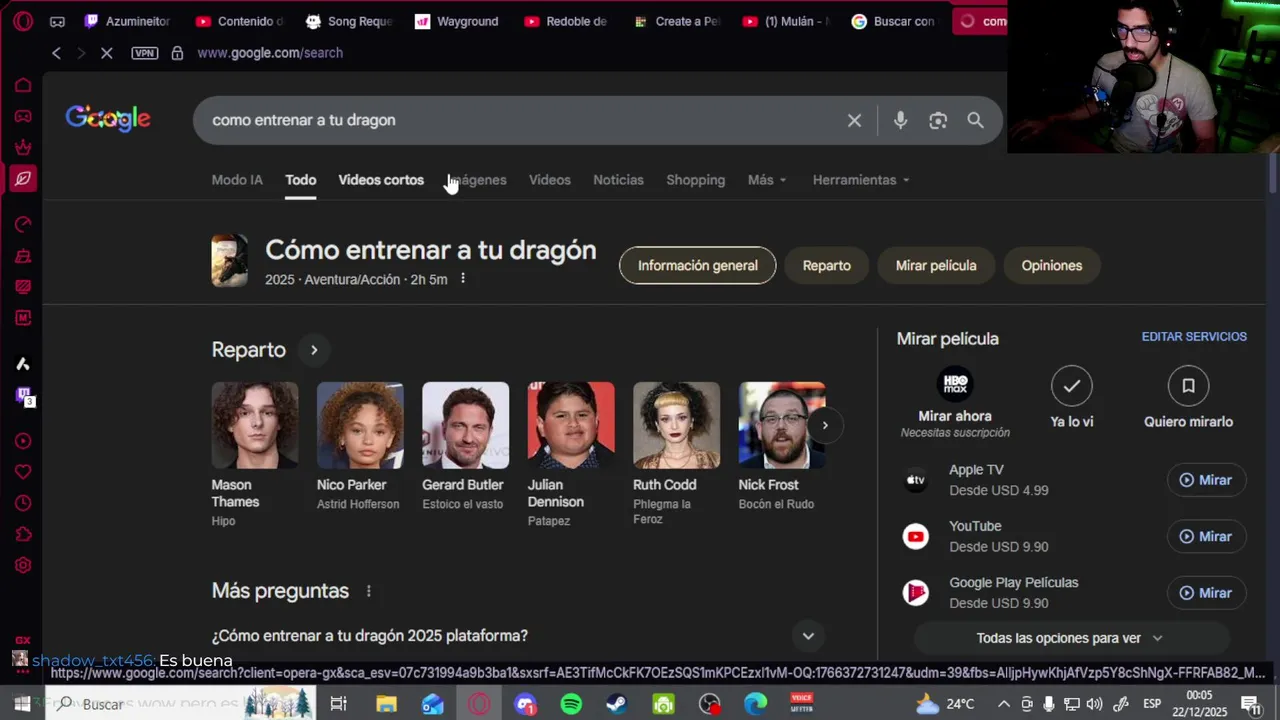Open the Opera GX main menu logo
Viewport: 1280px width, 720px height.
tap(22, 21)
